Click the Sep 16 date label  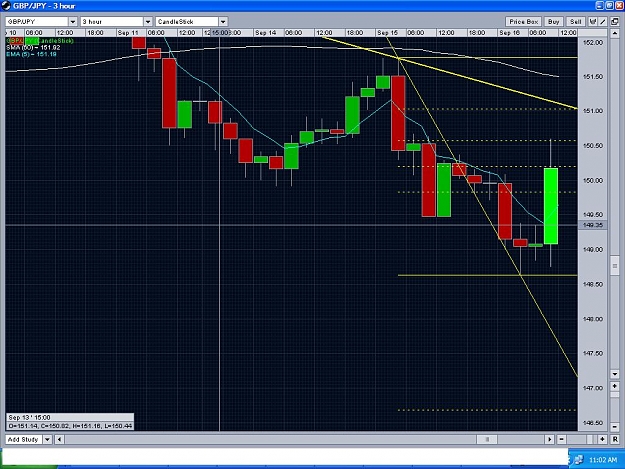(509, 33)
